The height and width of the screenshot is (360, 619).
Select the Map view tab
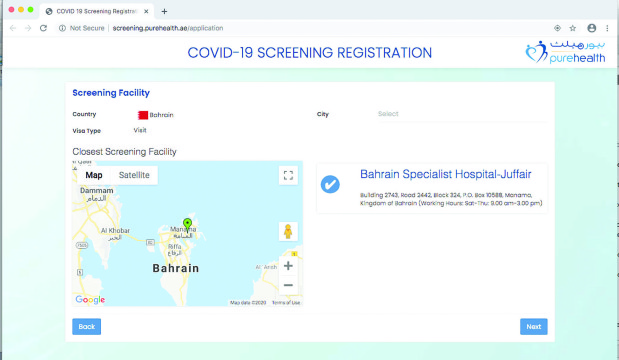(x=94, y=175)
